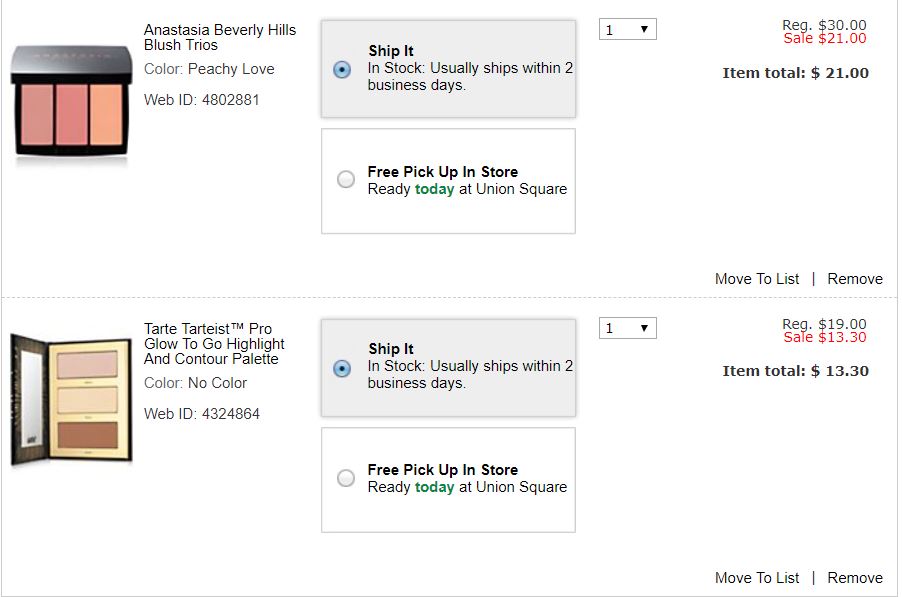Open Anastasia Beverly Hills Blush Trios title

[x=220, y=37]
